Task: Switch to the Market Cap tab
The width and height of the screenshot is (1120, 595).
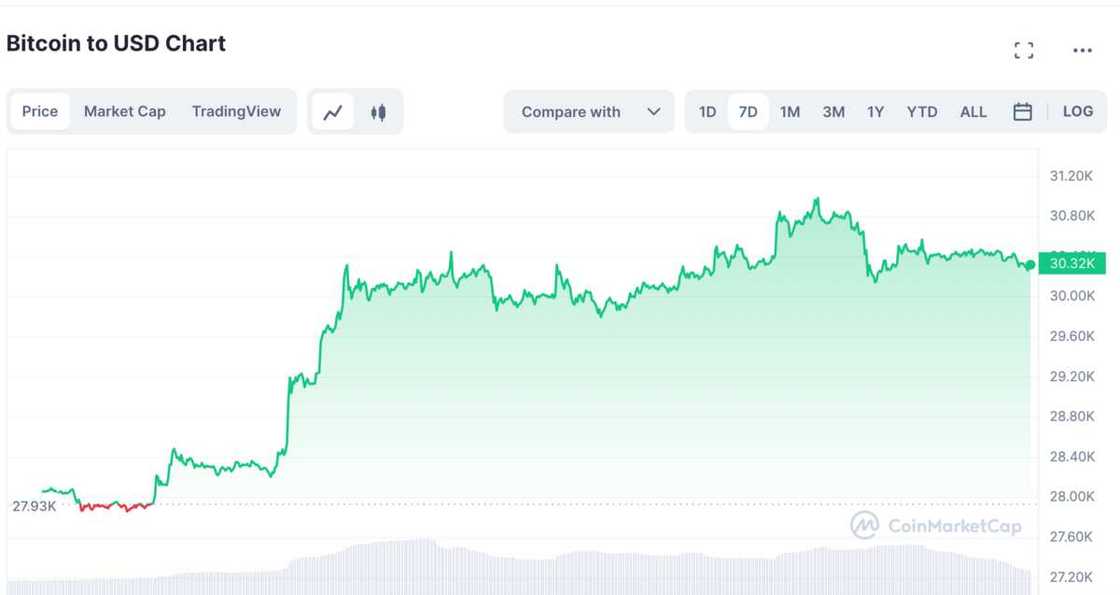Action: pyautogui.click(x=125, y=112)
